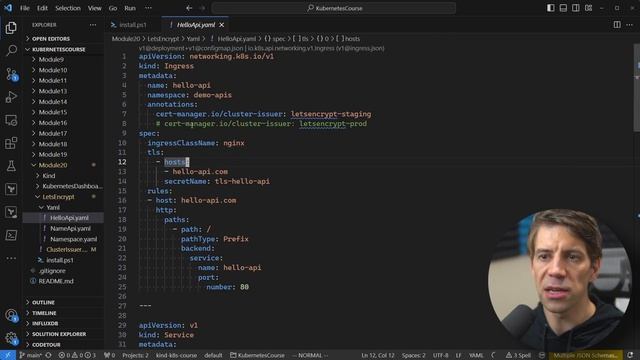Expand the Kind folder

coord(49,176)
